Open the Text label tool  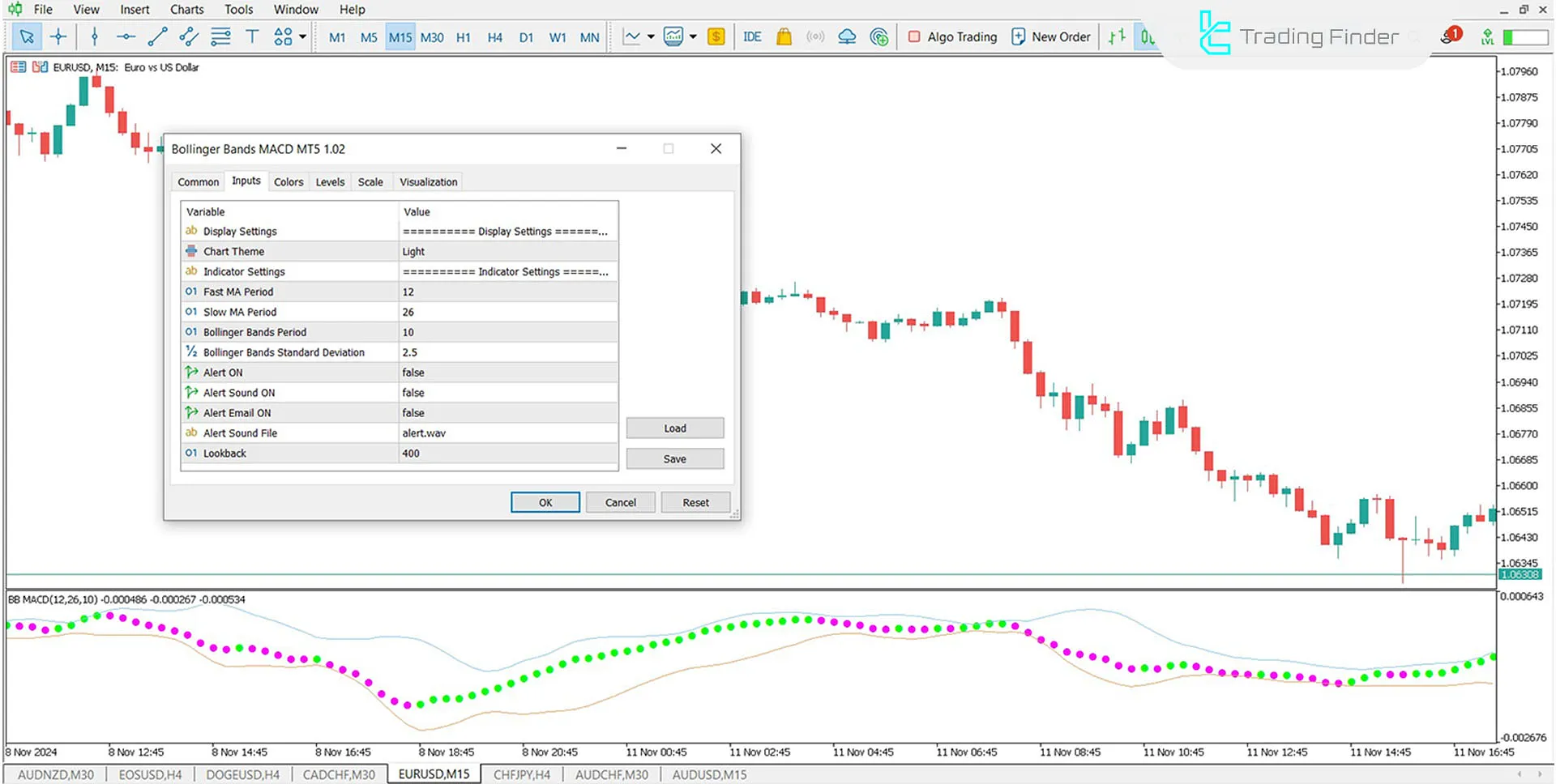[x=252, y=36]
